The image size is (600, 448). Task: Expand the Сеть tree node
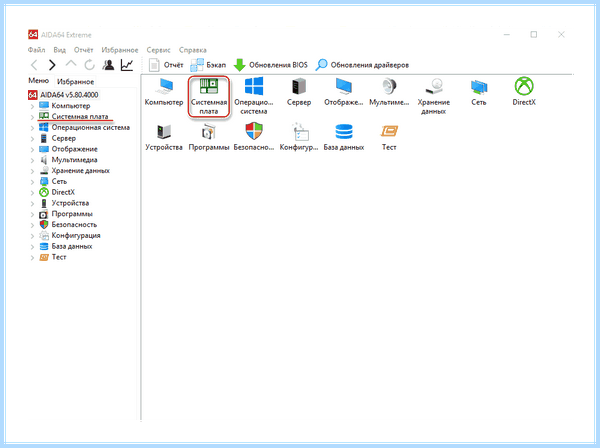(x=33, y=182)
